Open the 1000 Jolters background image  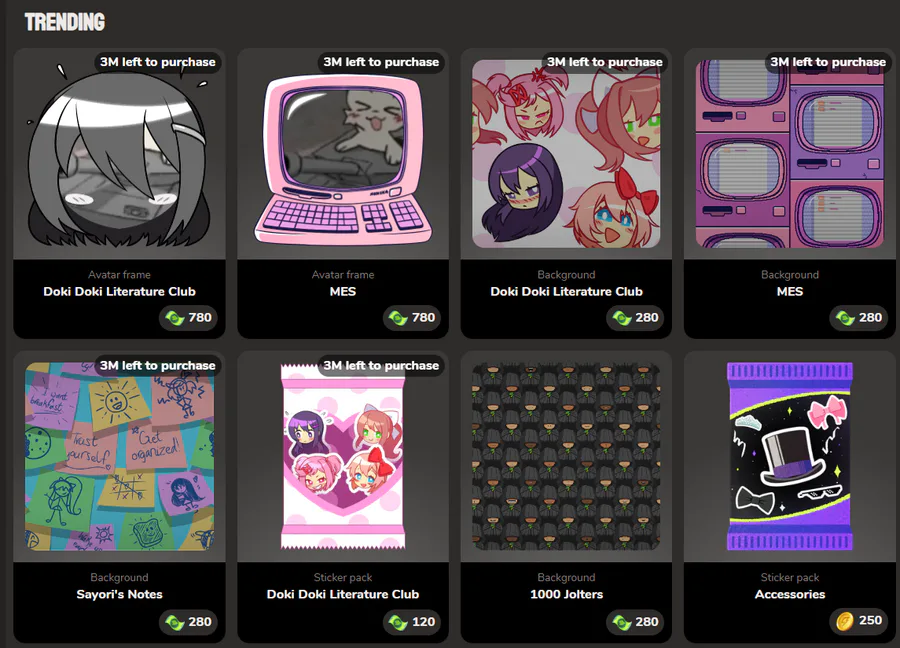tap(566, 456)
